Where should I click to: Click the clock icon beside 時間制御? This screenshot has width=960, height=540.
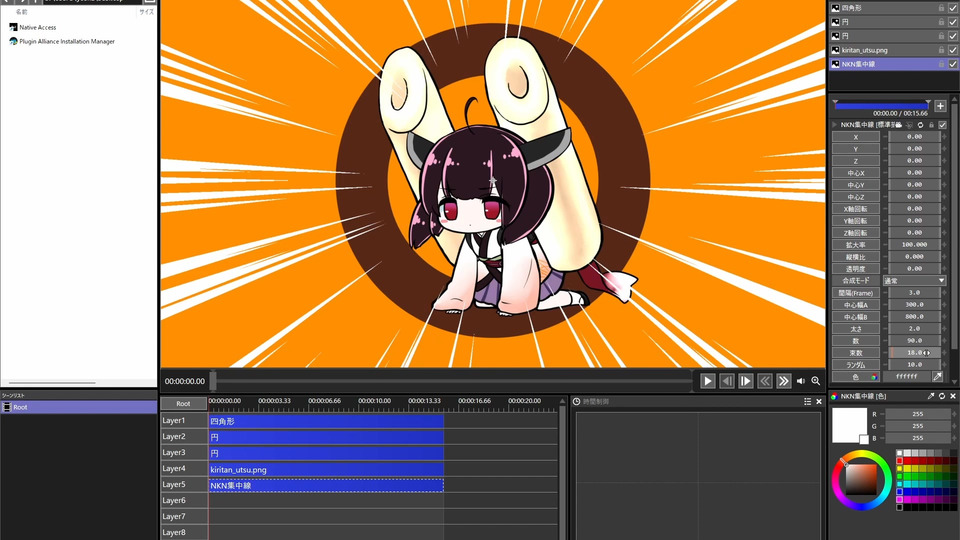click(x=576, y=402)
